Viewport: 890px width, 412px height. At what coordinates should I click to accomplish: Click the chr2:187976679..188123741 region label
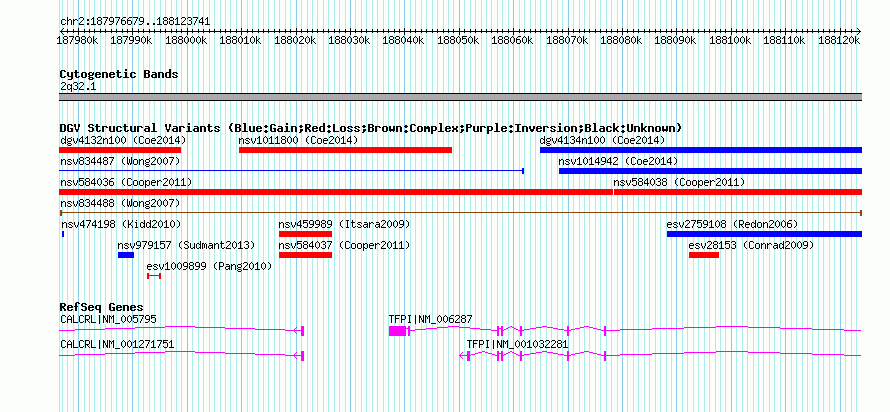135,22
